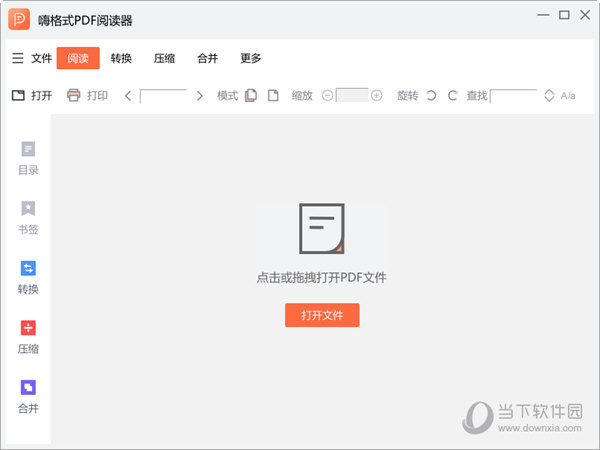Go to previous page with left arrow

pos(128,96)
